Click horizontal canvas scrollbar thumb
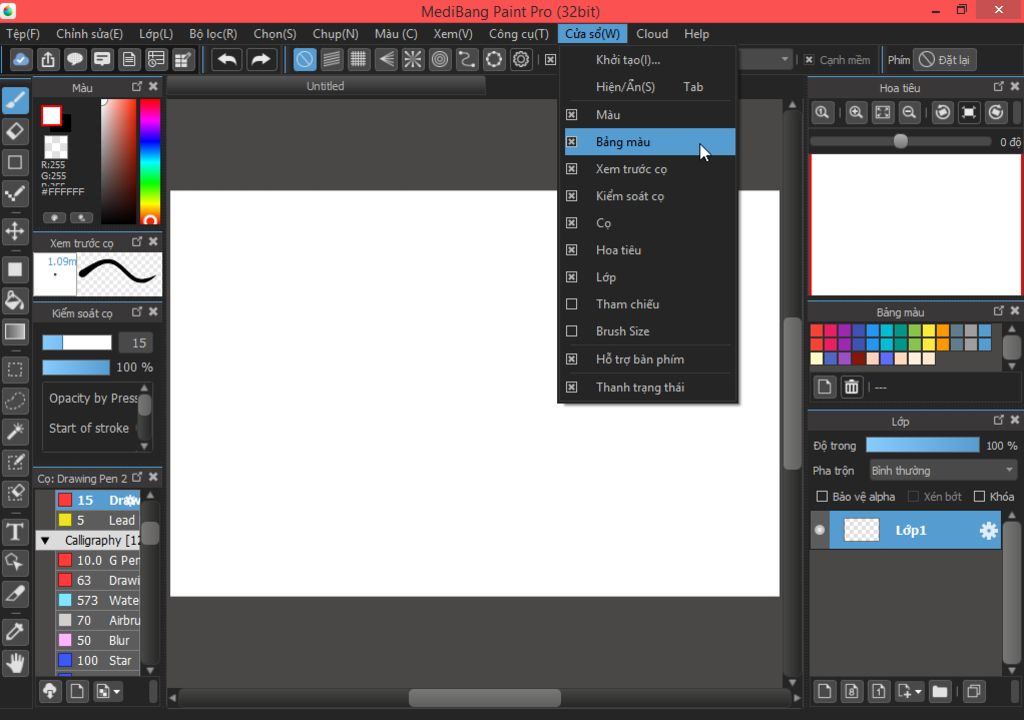Screen dimensions: 1024x720 pyautogui.click(x=485, y=698)
